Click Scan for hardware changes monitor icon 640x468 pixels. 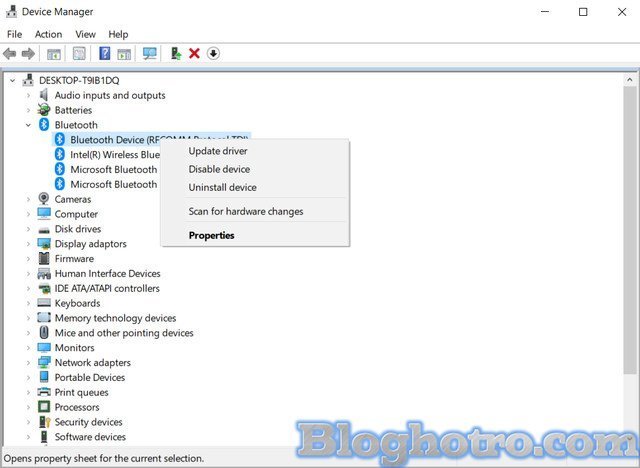coord(150,53)
